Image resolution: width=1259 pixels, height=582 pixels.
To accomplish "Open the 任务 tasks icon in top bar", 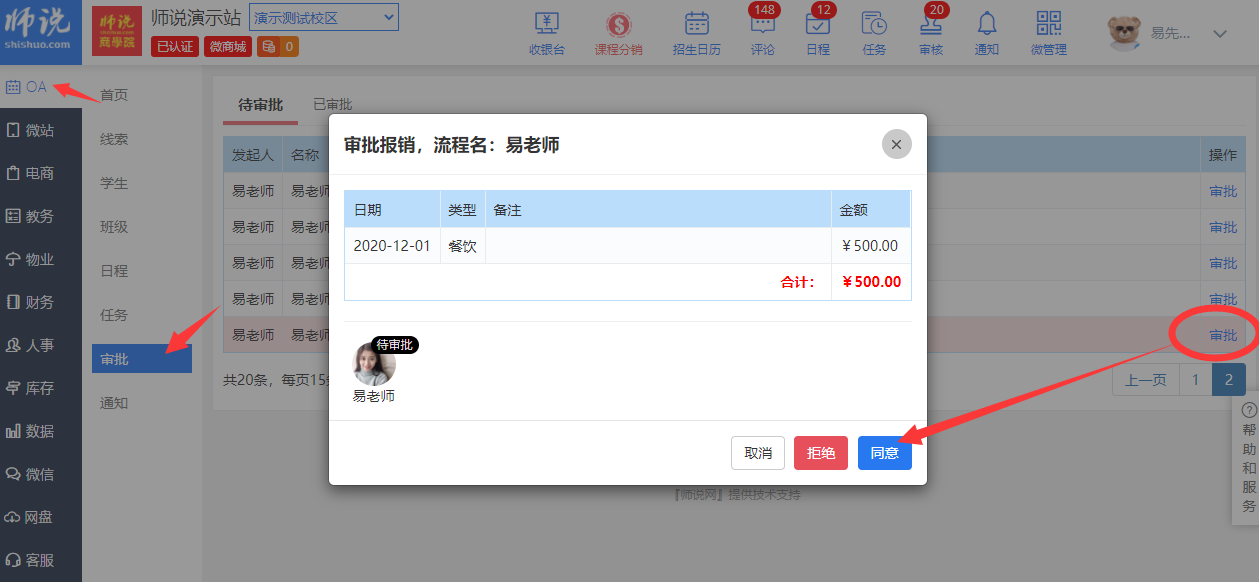I will click(x=873, y=33).
